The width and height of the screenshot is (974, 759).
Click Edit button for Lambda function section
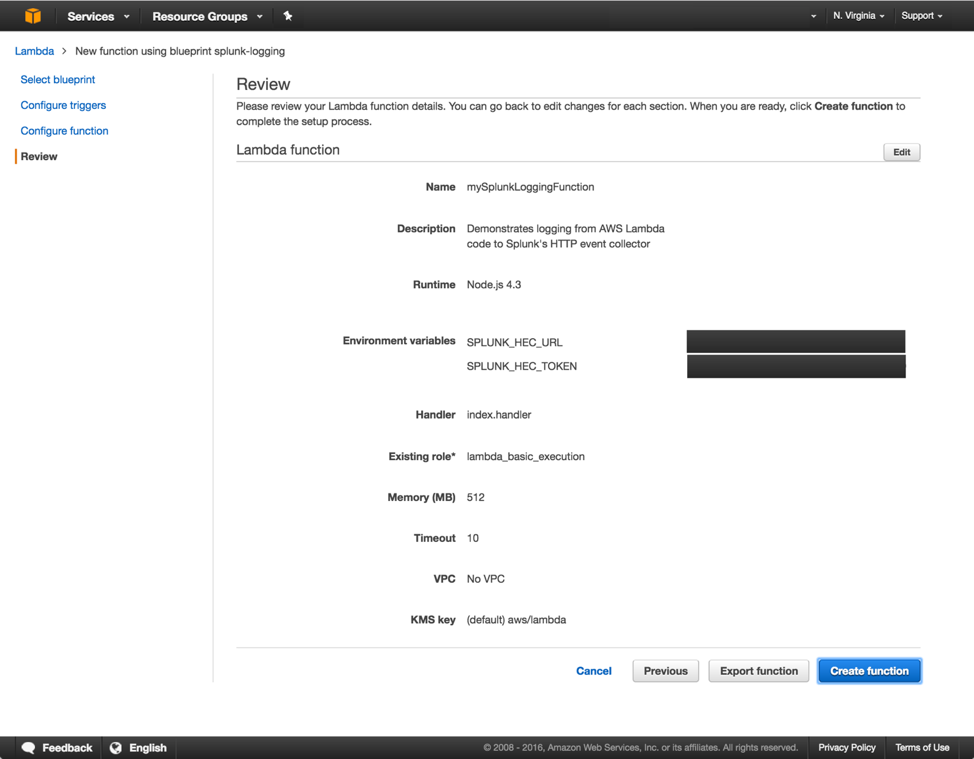tap(901, 152)
